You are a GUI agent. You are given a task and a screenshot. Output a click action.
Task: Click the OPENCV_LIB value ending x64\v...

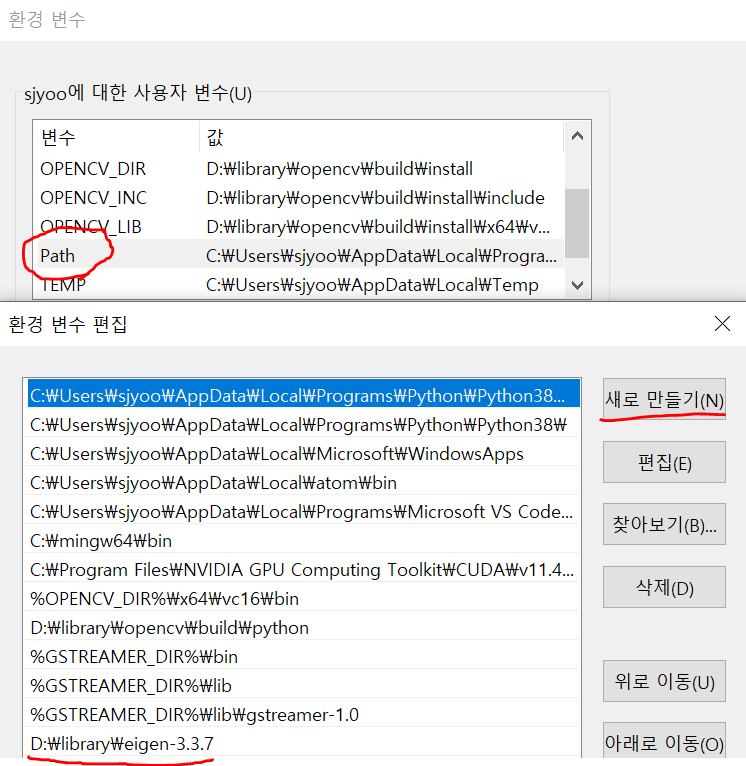point(378,227)
